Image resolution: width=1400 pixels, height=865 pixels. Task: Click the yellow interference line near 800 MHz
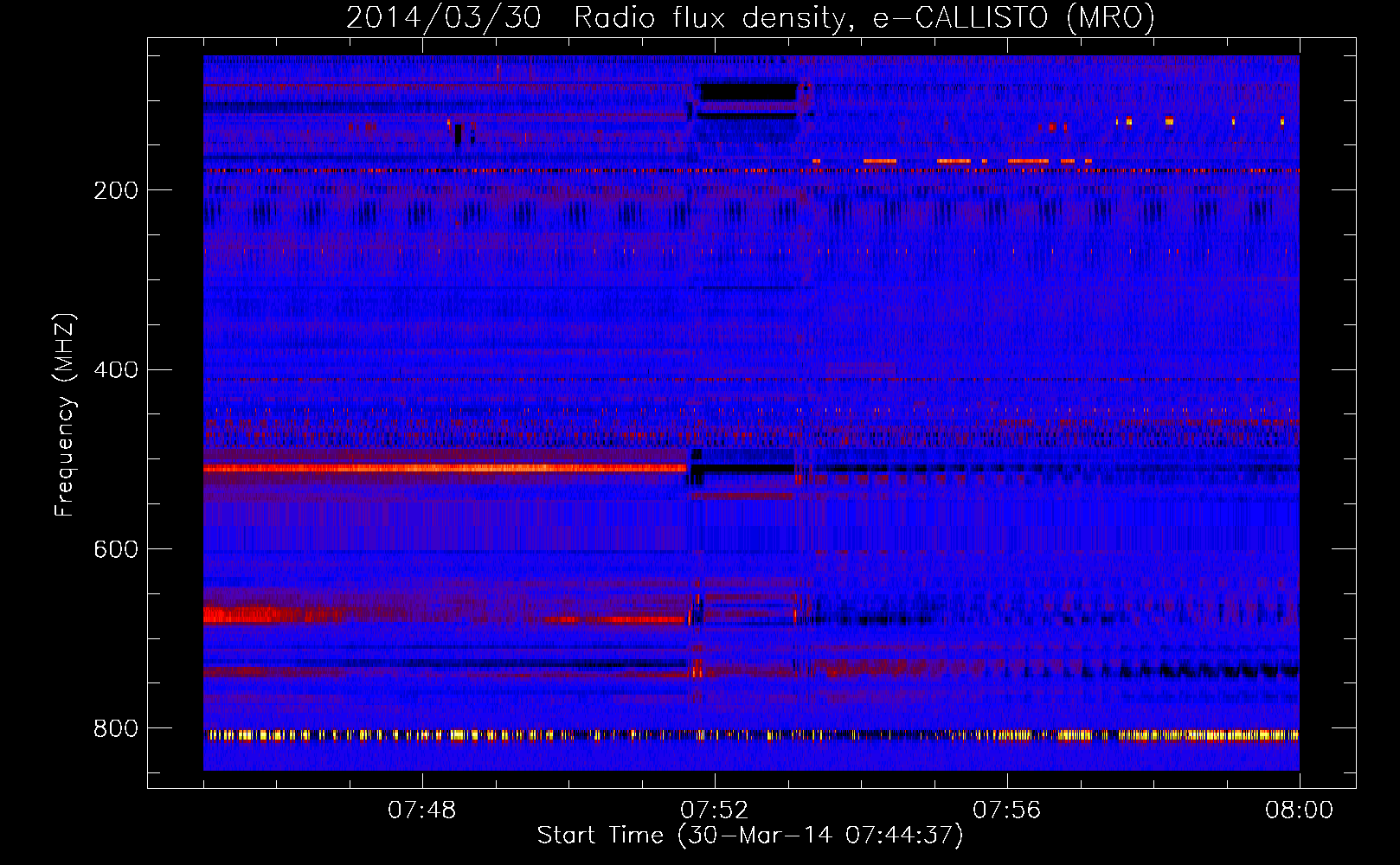pyautogui.click(x=751, y=736)
